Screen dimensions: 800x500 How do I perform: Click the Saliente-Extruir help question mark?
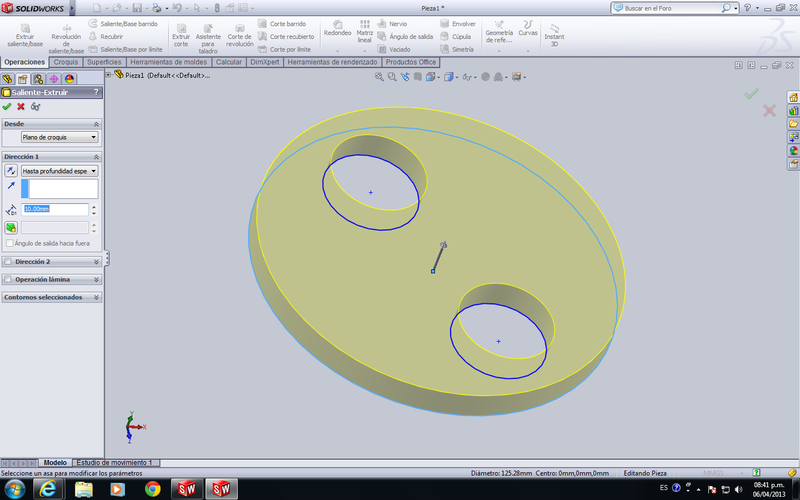96,92
